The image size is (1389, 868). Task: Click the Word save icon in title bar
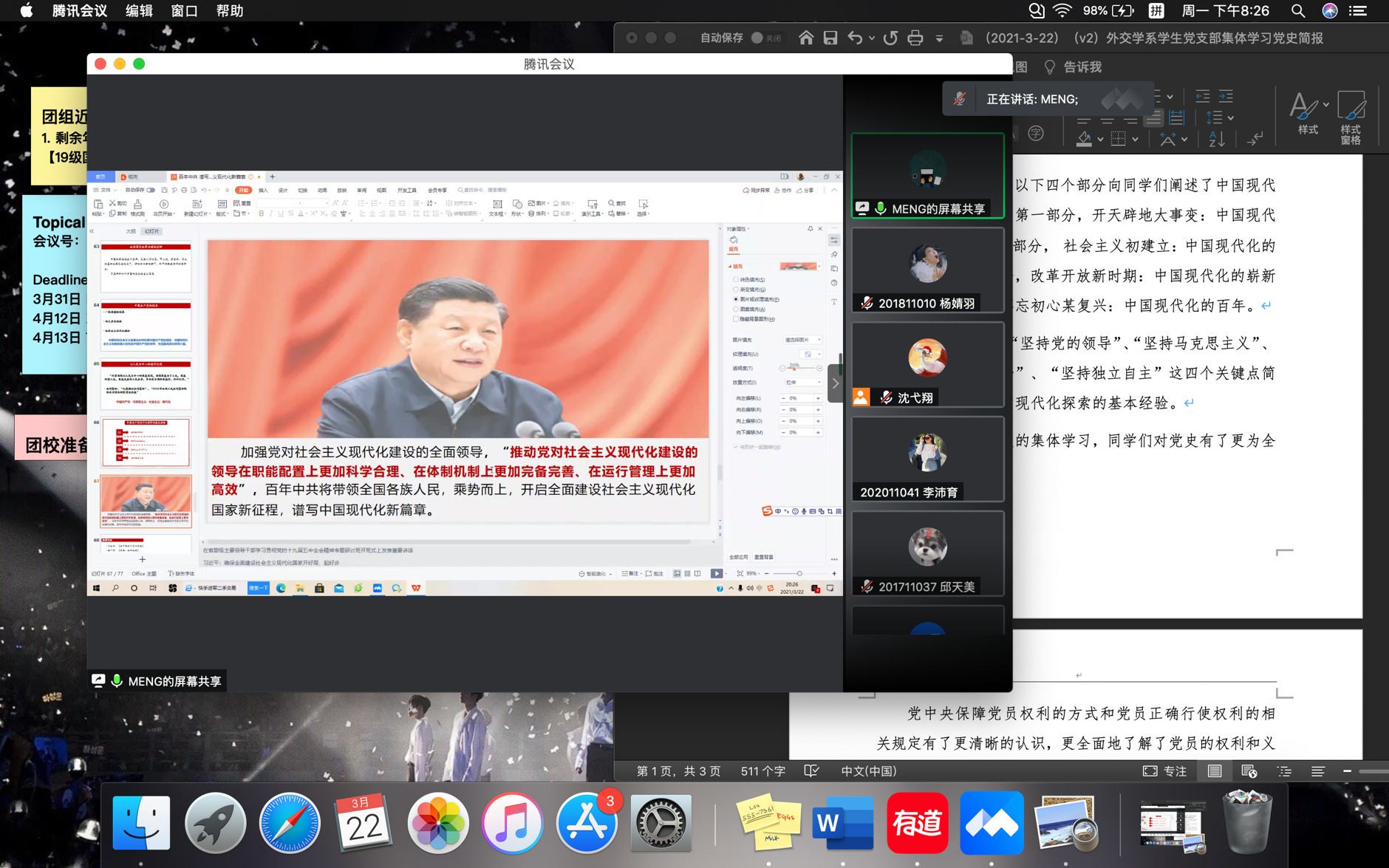coord(830,38)
